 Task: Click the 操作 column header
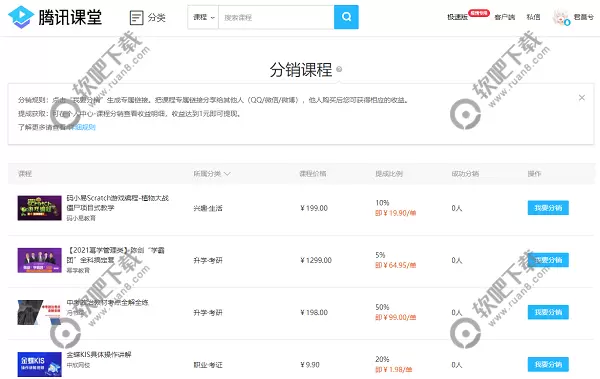tap(534, 174)
